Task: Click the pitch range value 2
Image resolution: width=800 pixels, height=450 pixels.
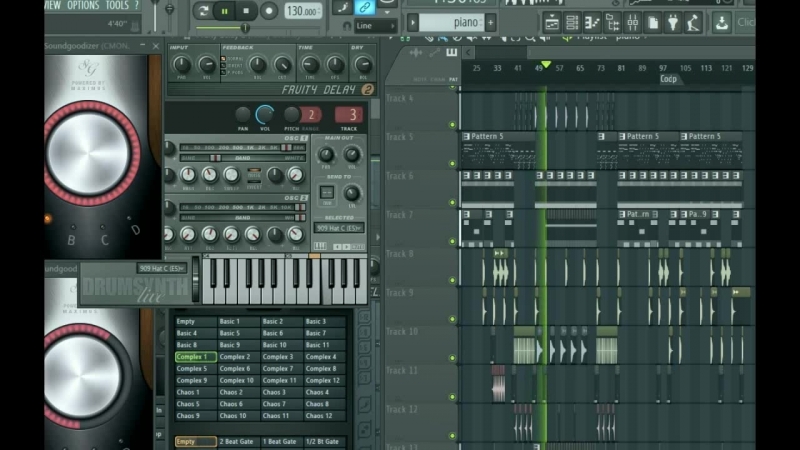Action: [311, 115]
